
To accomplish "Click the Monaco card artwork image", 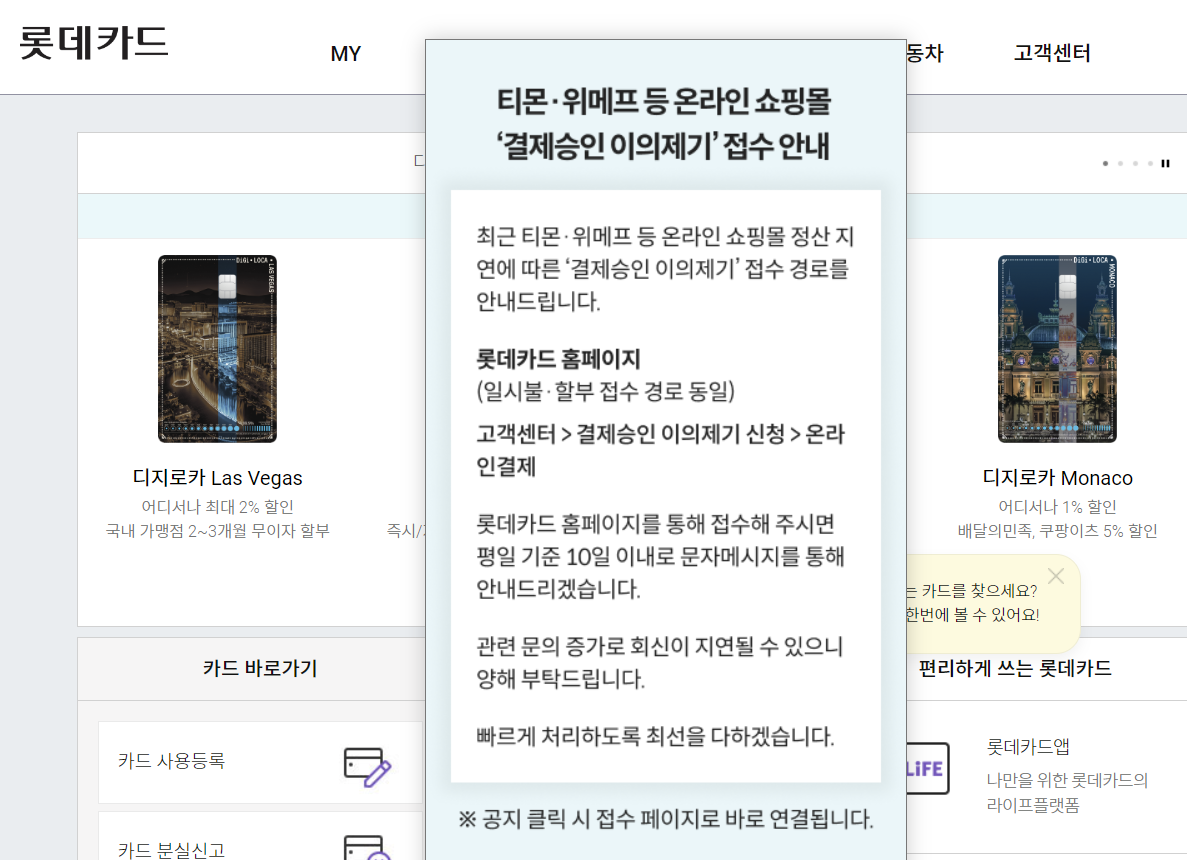I will tap(1058, 349).
